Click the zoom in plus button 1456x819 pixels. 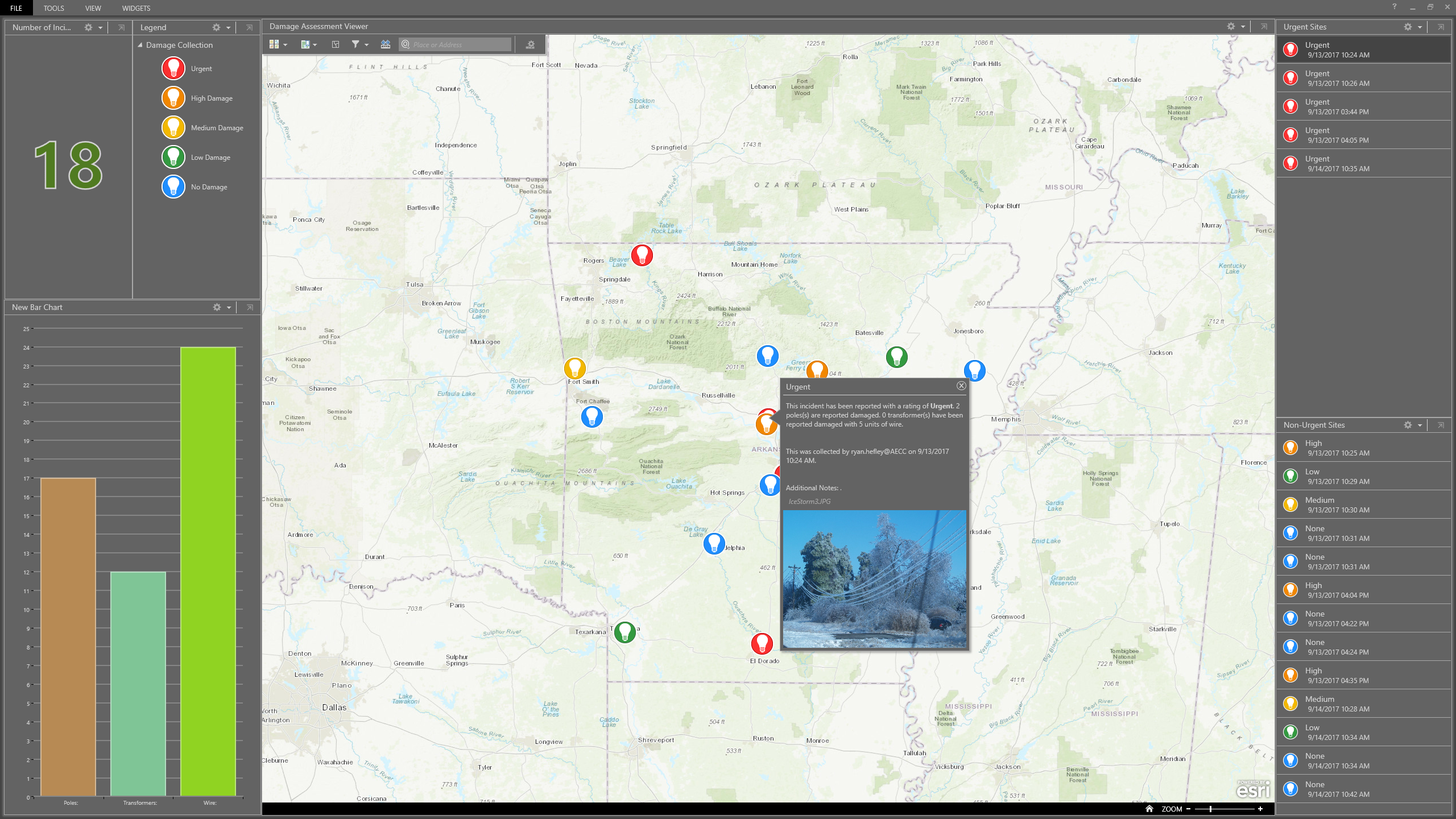point(1260,809)
